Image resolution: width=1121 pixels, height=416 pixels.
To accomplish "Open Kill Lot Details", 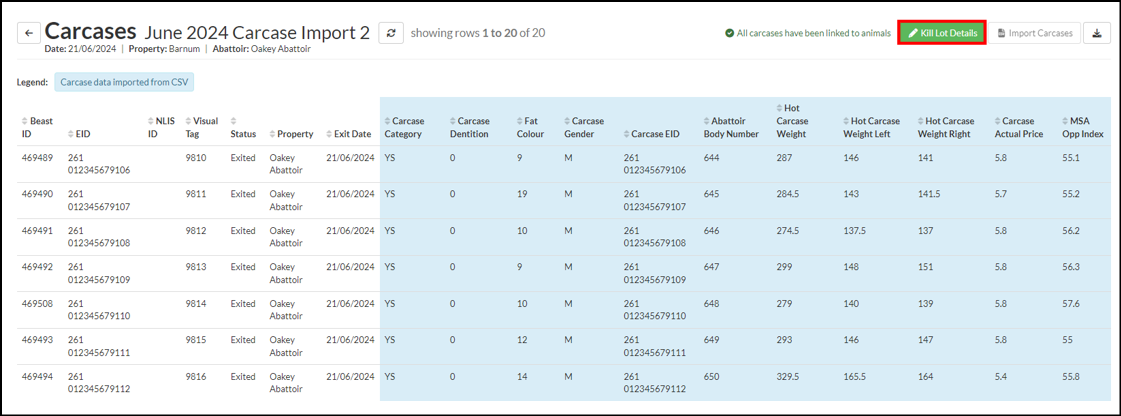I will (x=942, y=33).
